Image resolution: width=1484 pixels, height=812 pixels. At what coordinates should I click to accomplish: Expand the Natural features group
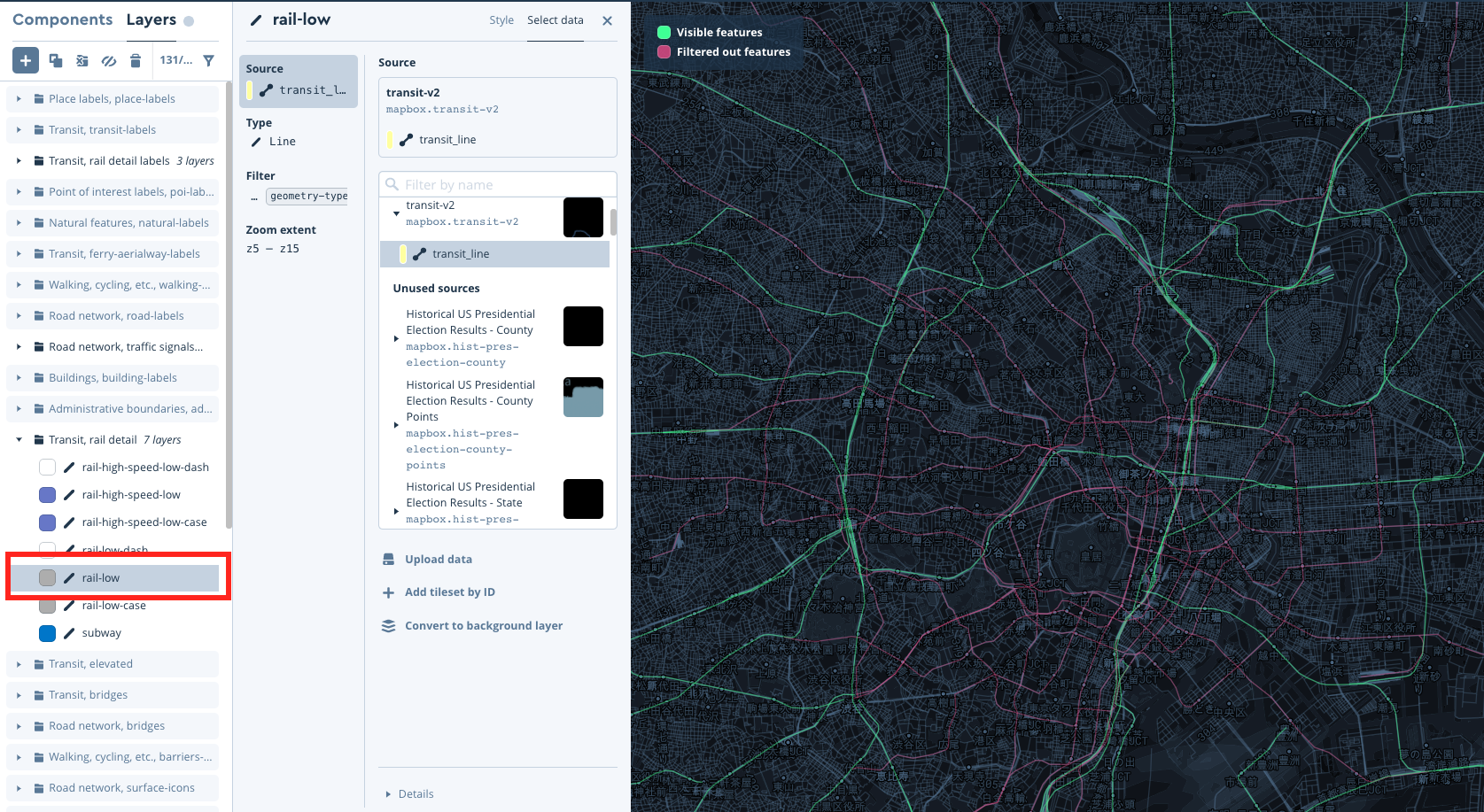tap(19, 223)
